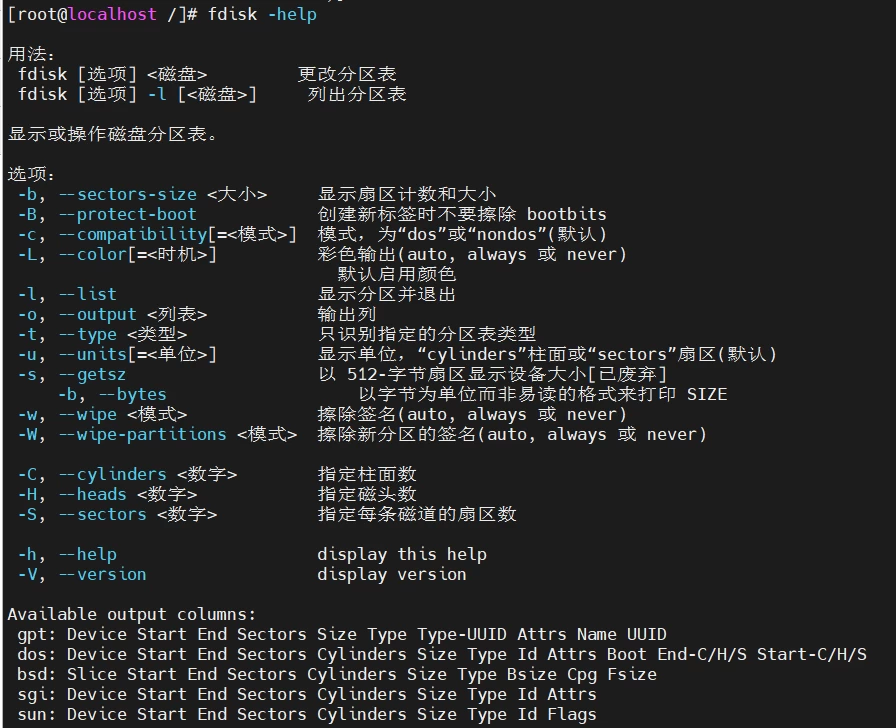The image size is (896, 728).
Task: Click the localhost hostname in the prompt
Action: (x=112, y=14)
